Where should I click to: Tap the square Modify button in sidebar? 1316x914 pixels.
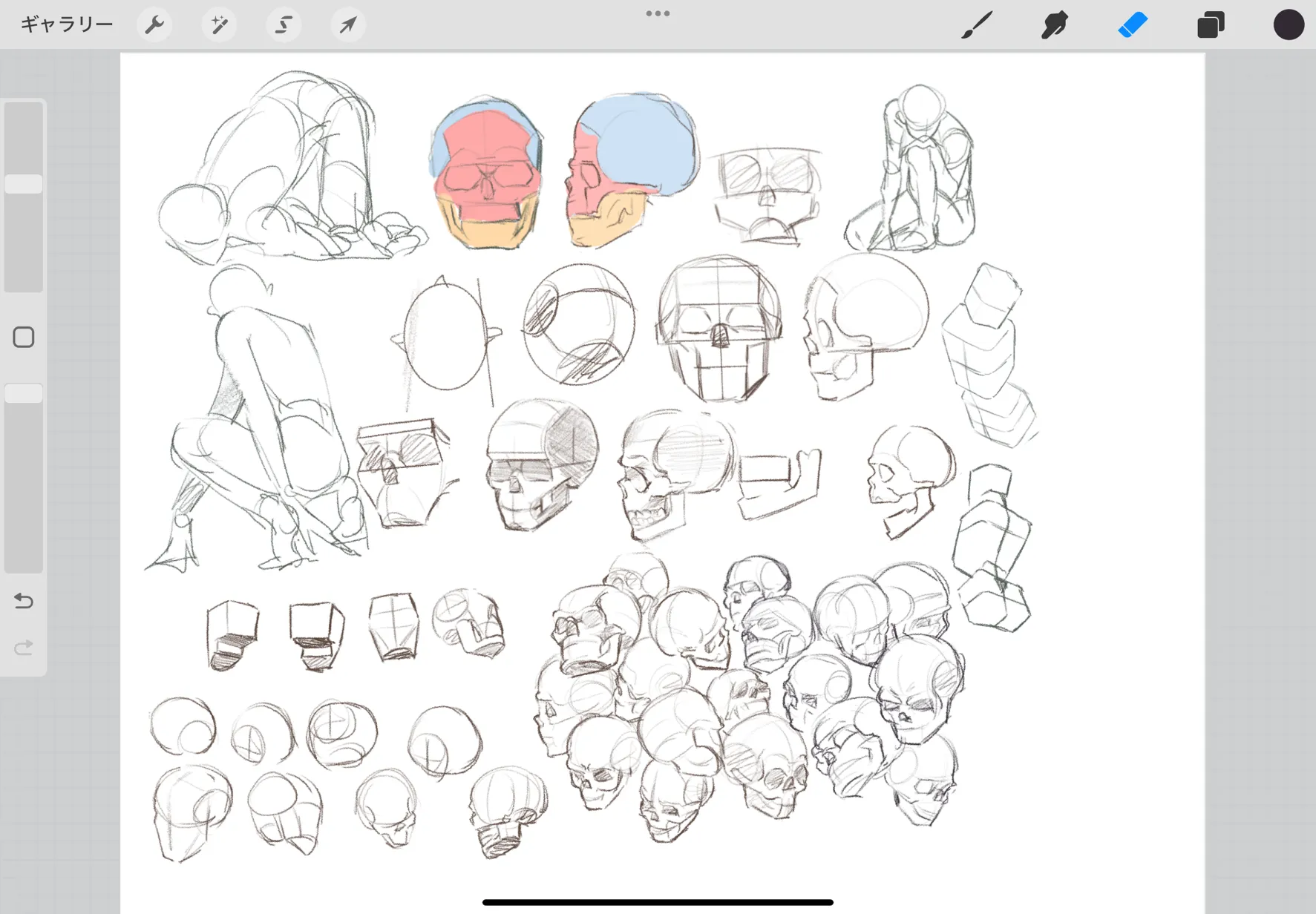[x=24, y=338]
